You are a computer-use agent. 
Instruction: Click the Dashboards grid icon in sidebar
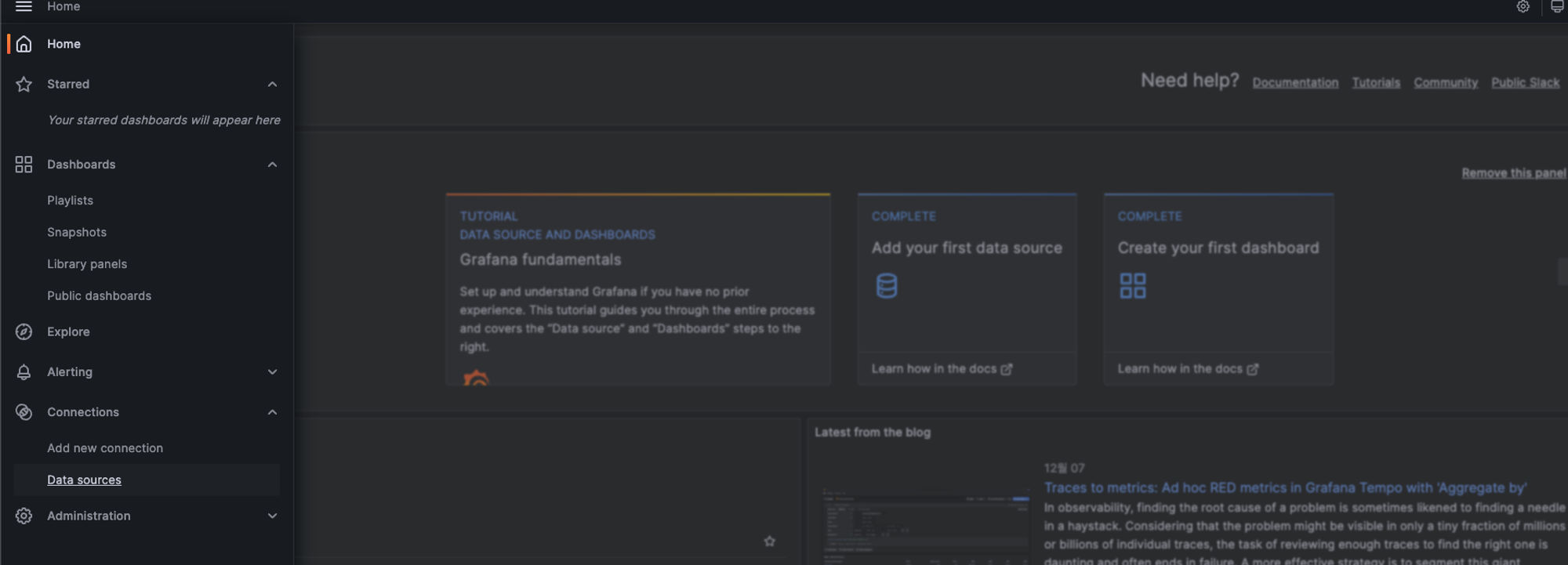pos(24,165)
